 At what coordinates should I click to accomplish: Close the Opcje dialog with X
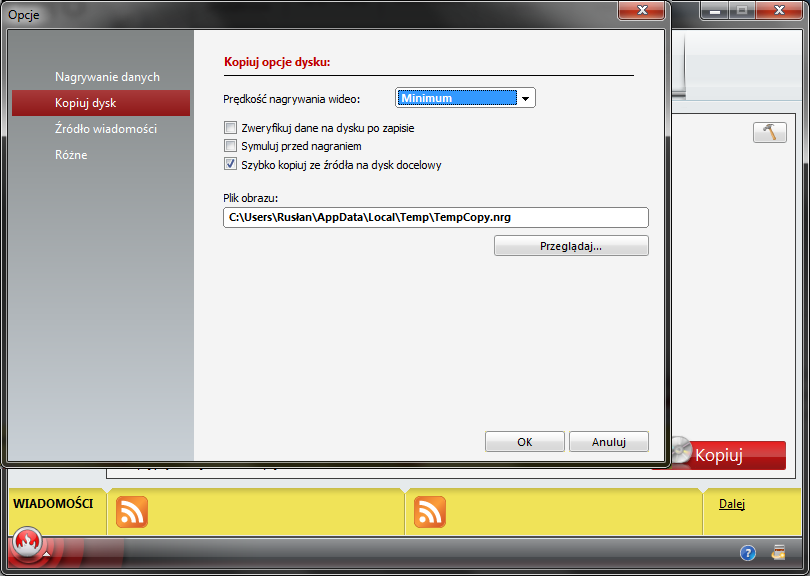click(x=643, y=11)
